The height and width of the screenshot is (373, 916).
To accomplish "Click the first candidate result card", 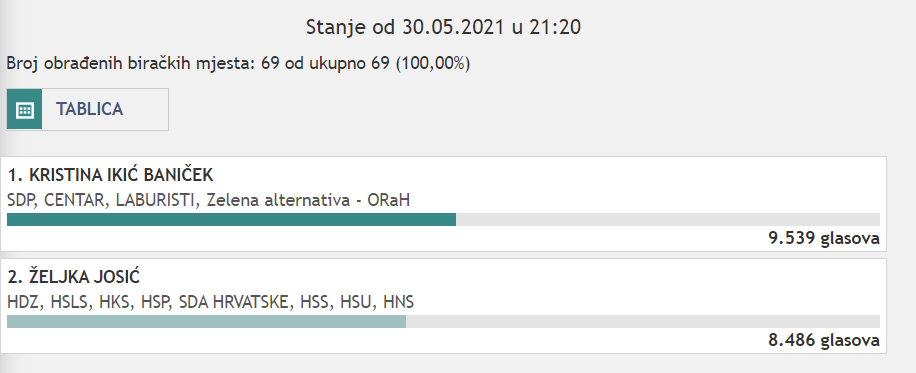I will (x=443, y=204).
